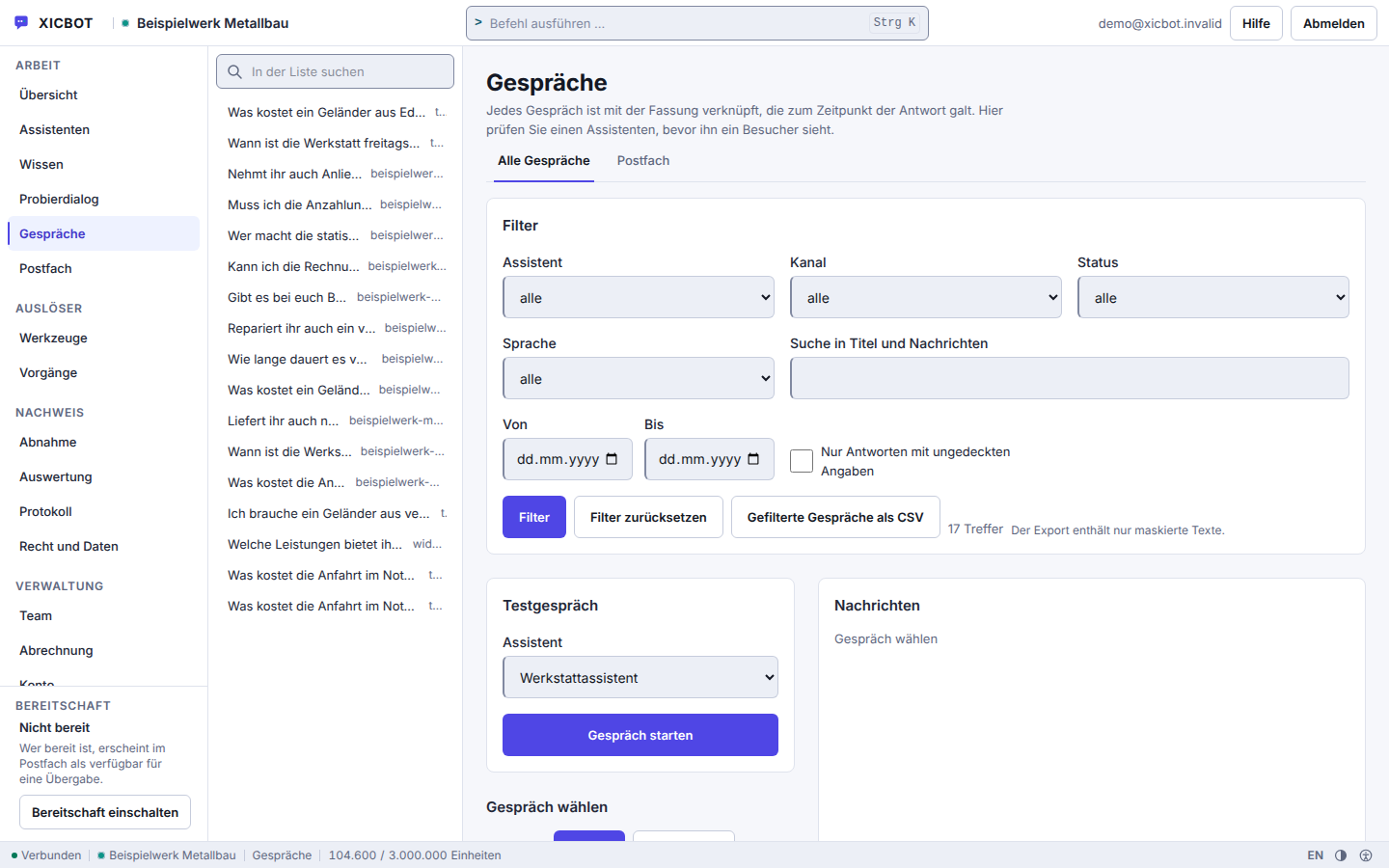Viewport: 1389px width, 868px height.
Task: Open Vorgänge in the sidebar
Action: 103,372
